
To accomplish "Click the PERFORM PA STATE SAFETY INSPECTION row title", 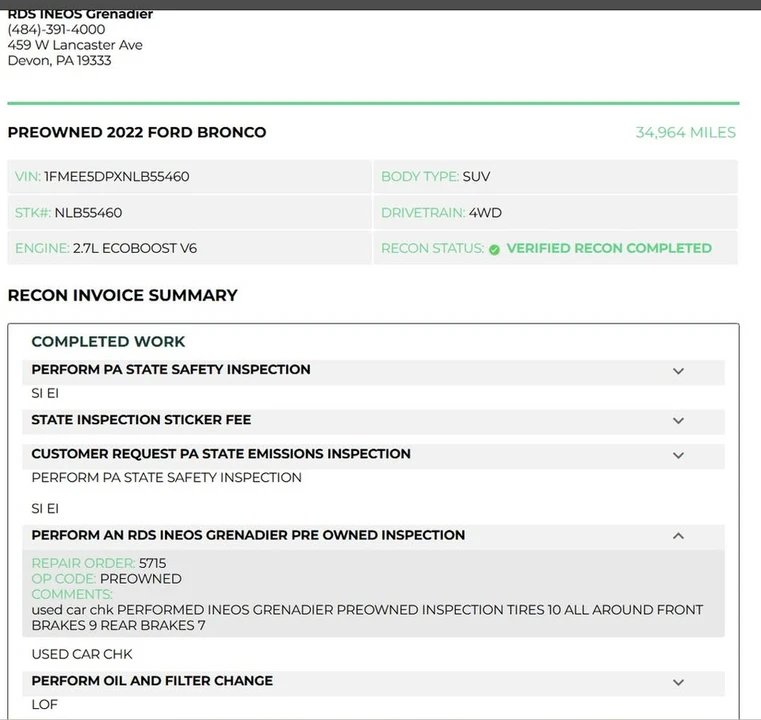I will pyautogui.click(x=171, y=370).
